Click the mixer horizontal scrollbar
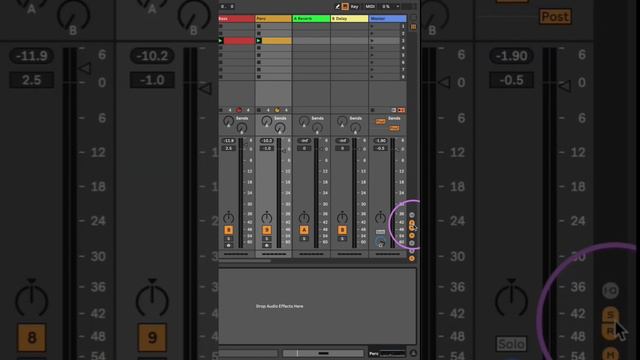The width and height of the screenshot is (640, 360). pyautogui.click(x=245, y=260)
